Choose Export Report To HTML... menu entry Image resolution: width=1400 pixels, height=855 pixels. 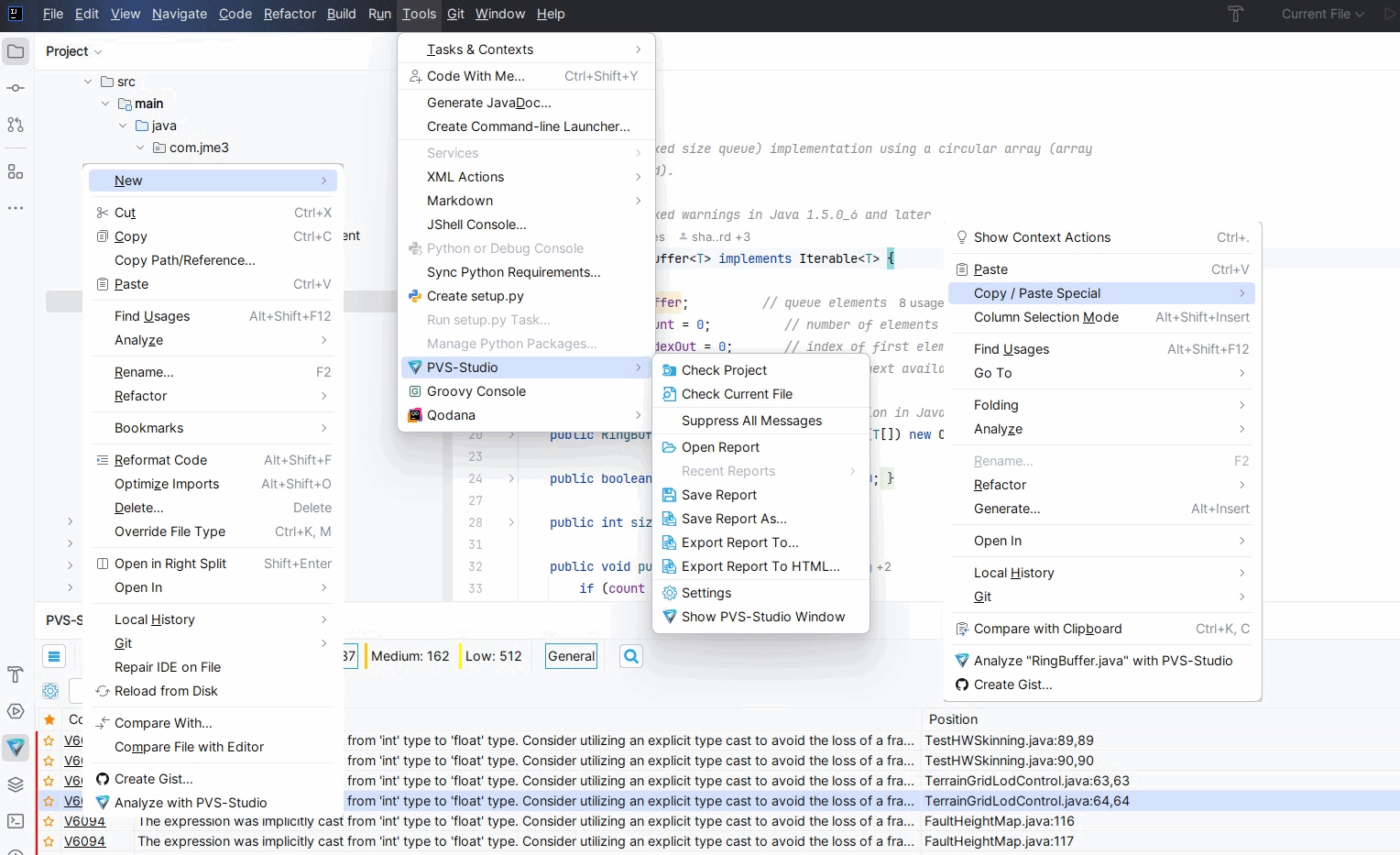(760, 566)
